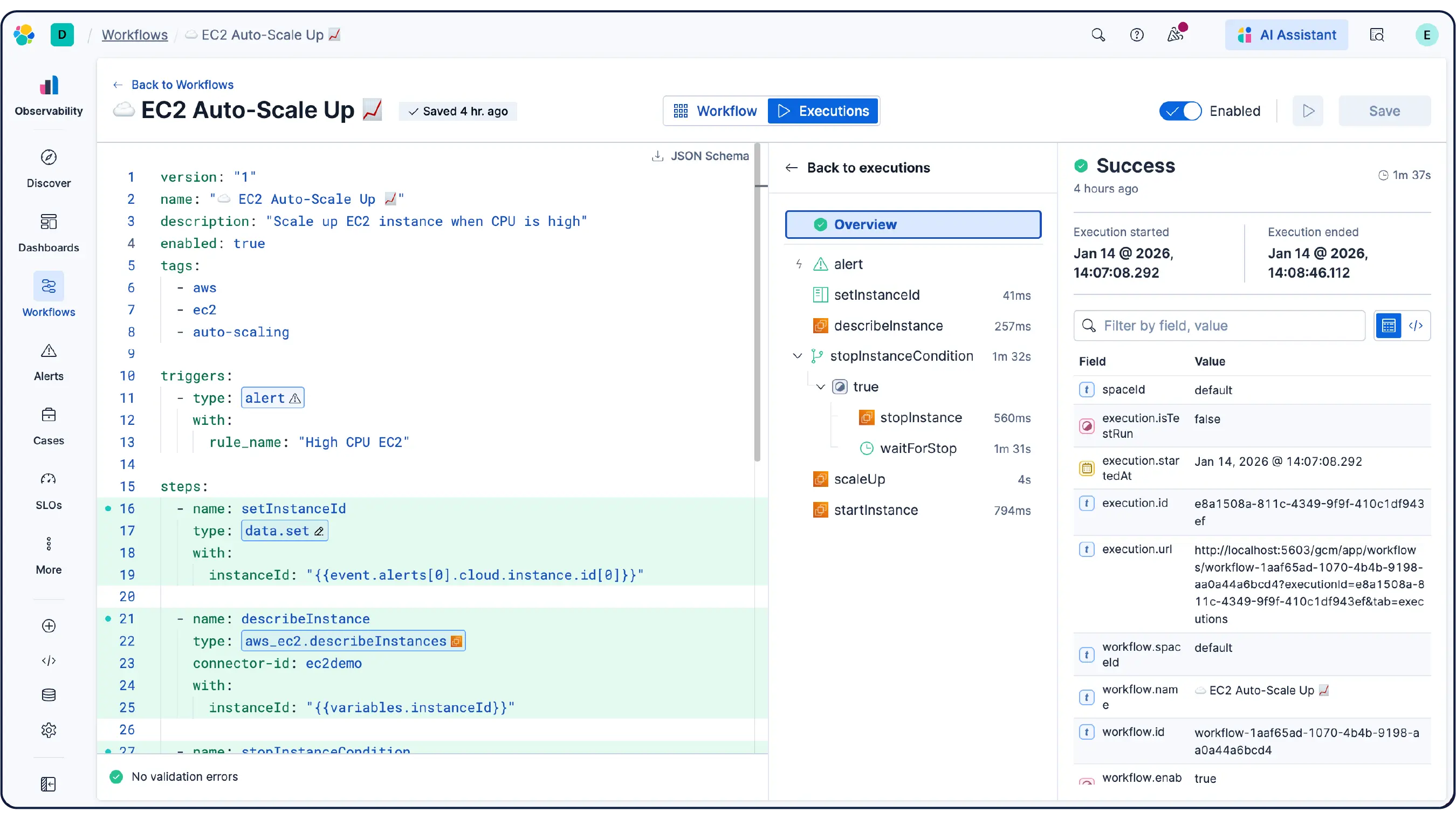Select the table view toggle button
This screenshot has width=1456, height=819.
click(1388, 326)
